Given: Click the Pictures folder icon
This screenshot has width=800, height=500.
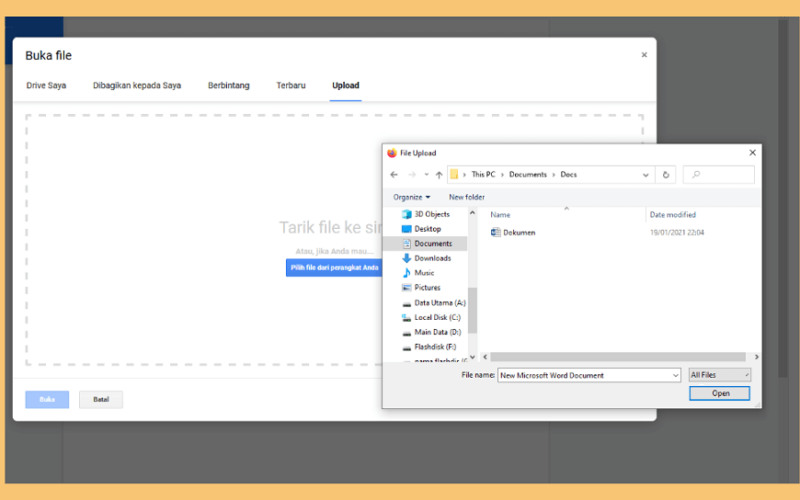Looking at the screenshot, I should pyautogui.click(x=407, y=288).
